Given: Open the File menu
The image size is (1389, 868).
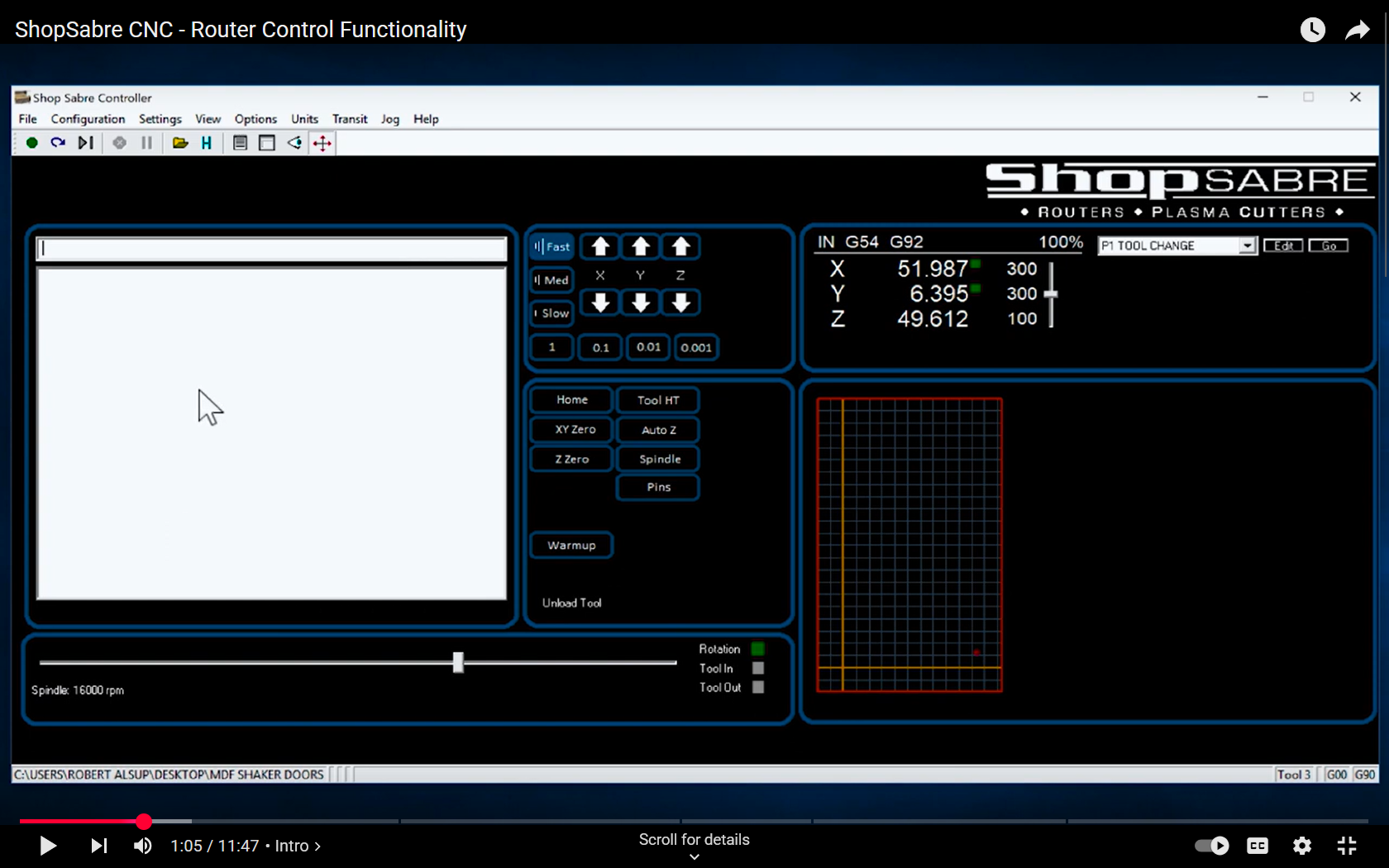Looking at the screenshot, I should 27,119.
